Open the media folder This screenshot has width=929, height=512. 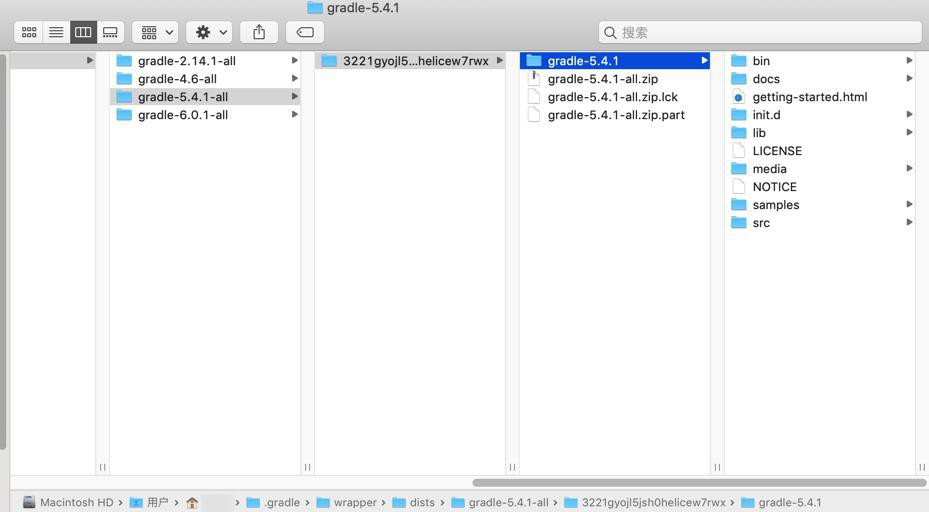pos(819,169)
